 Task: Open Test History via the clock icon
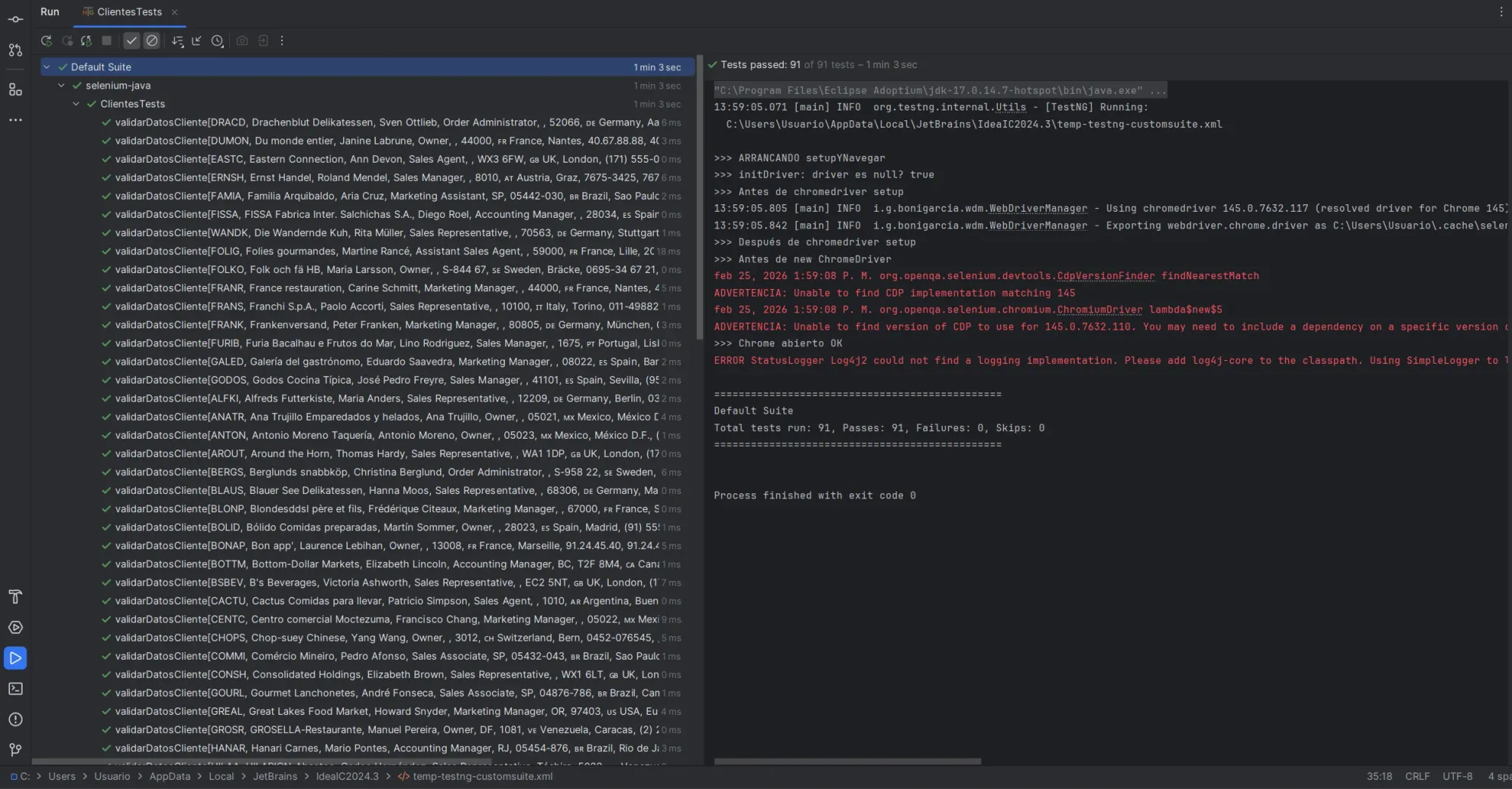218,41
